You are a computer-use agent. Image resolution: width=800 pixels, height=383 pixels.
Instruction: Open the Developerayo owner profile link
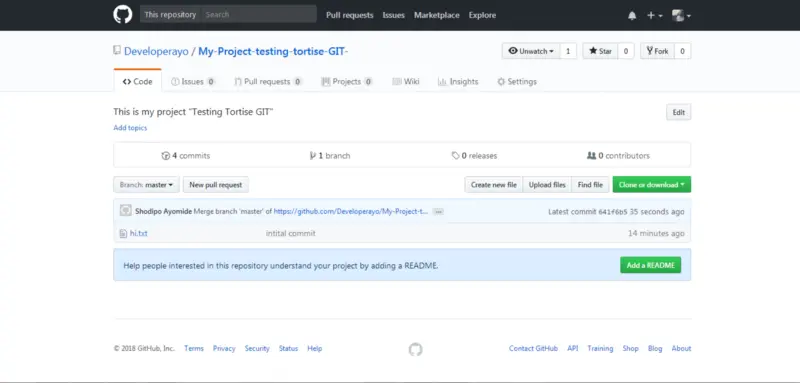click(x=156, y=52)
